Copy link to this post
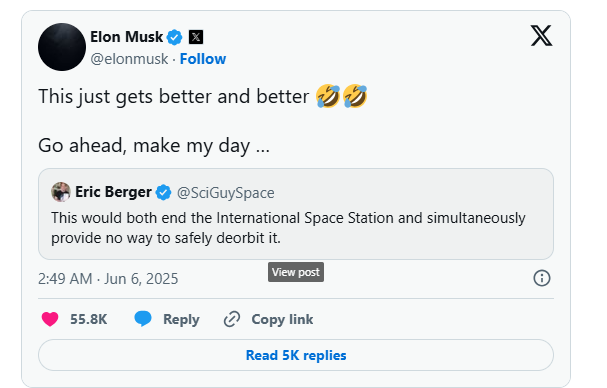 click(282, 320)
